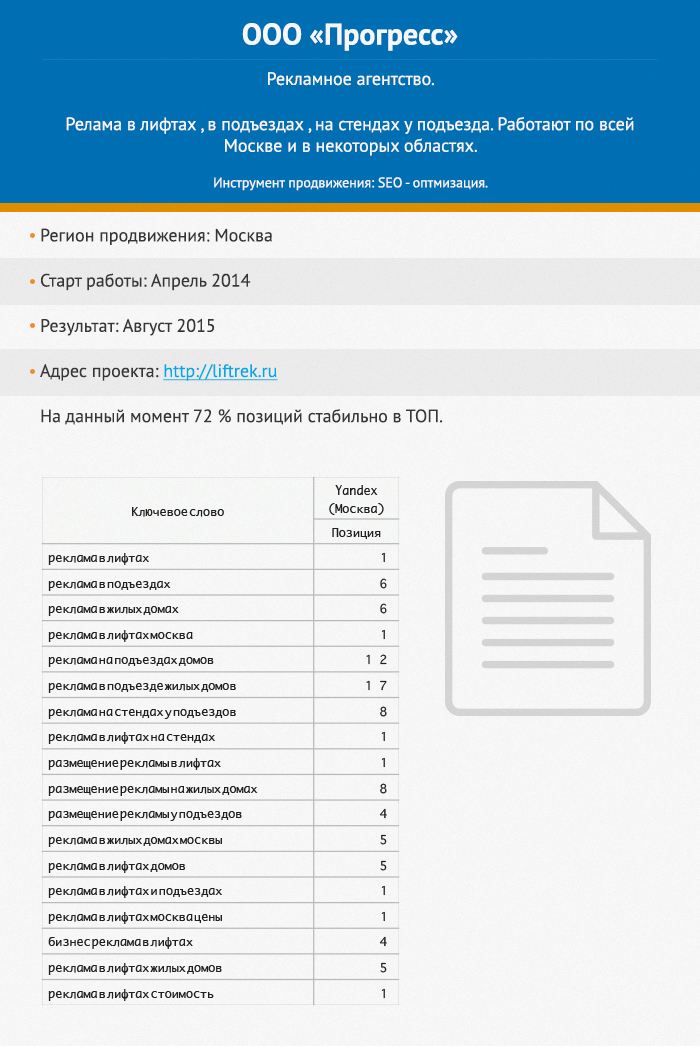Select the 'реклама на подъездах домов' keyword row

click(130, 661)
